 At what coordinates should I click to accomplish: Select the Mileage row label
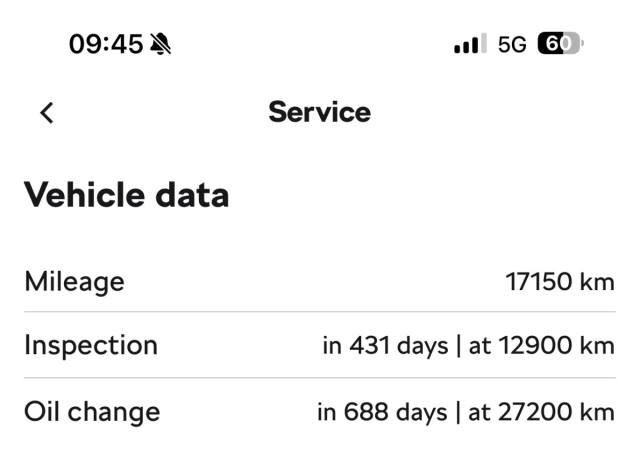pos(74,281)
